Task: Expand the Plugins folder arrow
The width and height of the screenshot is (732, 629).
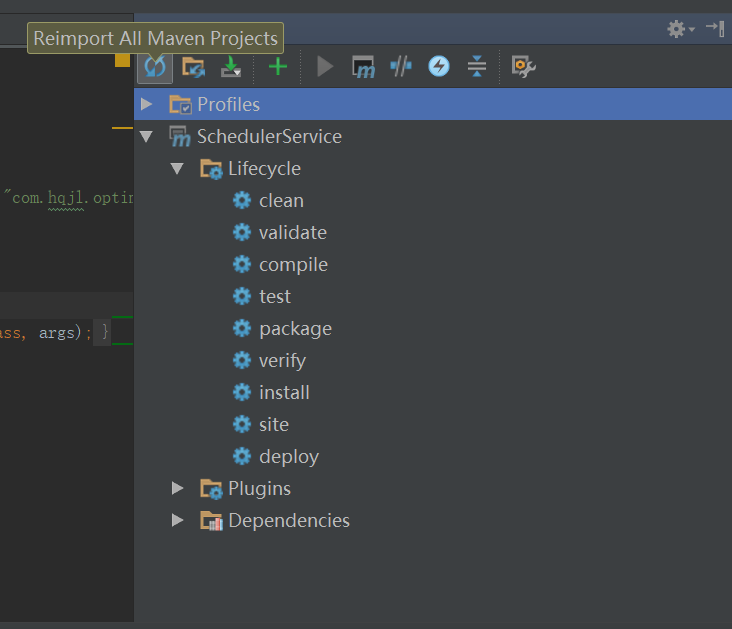Action: tap(177, 488)
